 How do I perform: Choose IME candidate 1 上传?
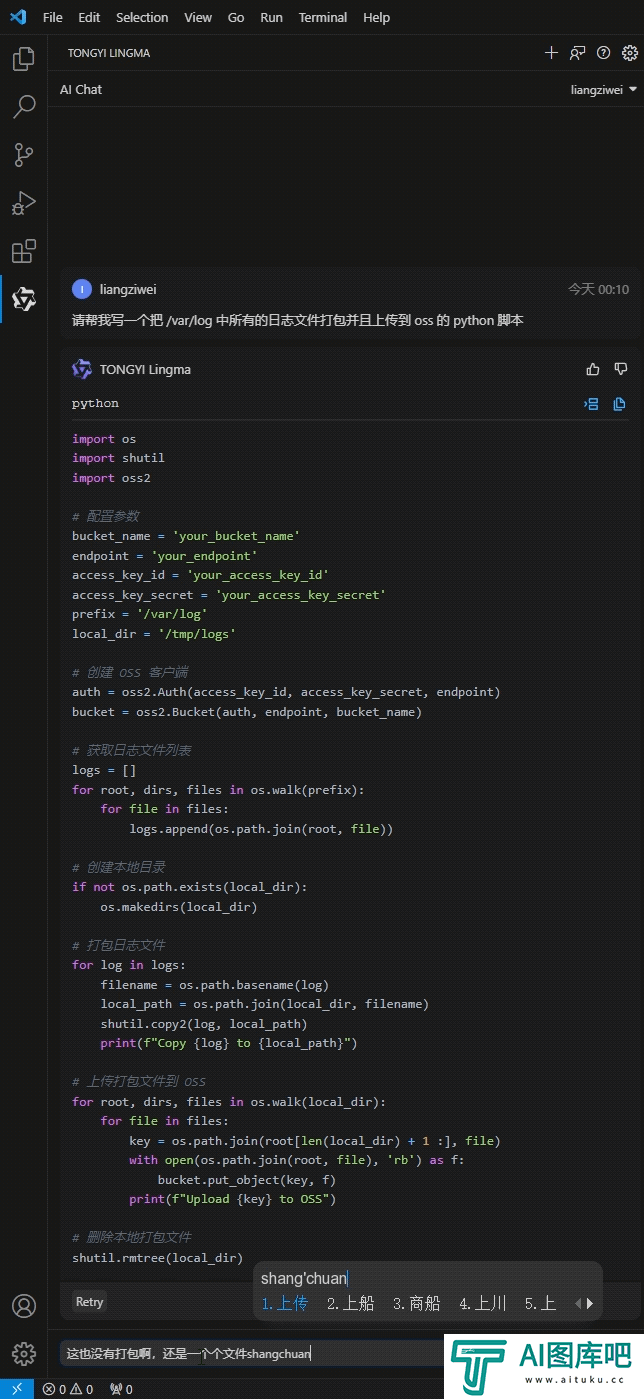(x=285, y=1303)
